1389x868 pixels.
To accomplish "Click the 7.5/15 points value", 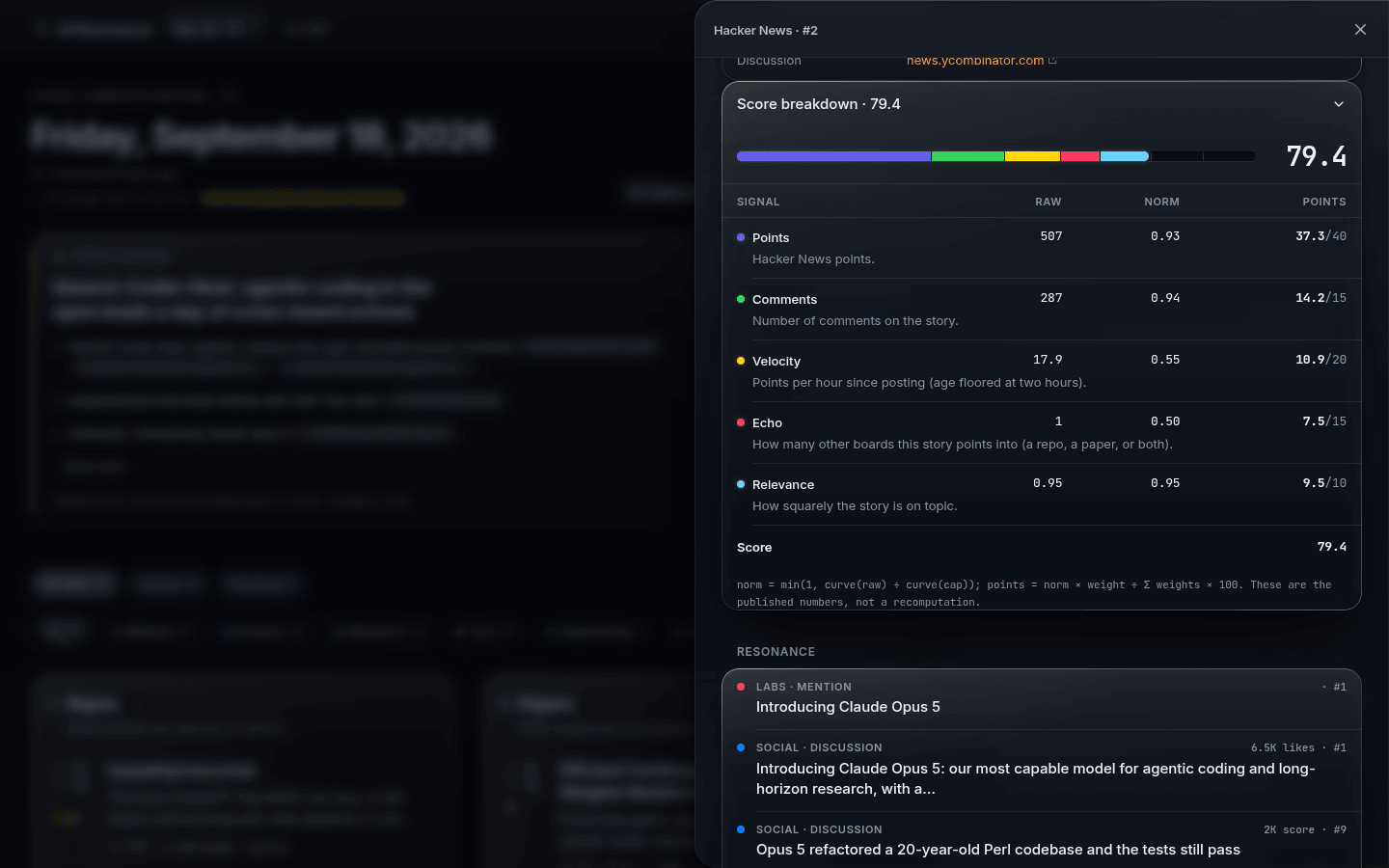I will (x=1324, y=421).
